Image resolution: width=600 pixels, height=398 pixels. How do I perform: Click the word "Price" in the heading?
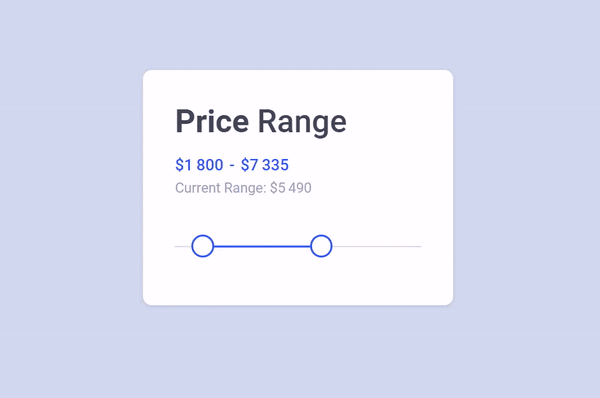212,121
